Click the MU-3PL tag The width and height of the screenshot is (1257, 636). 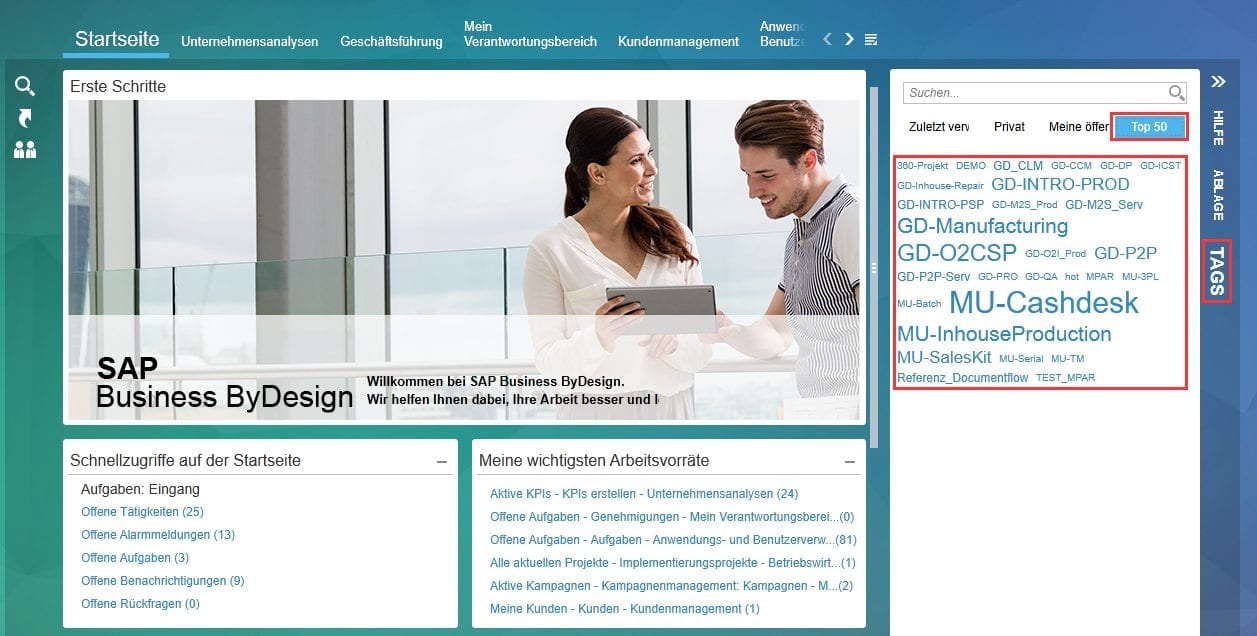coord(1140,277)
